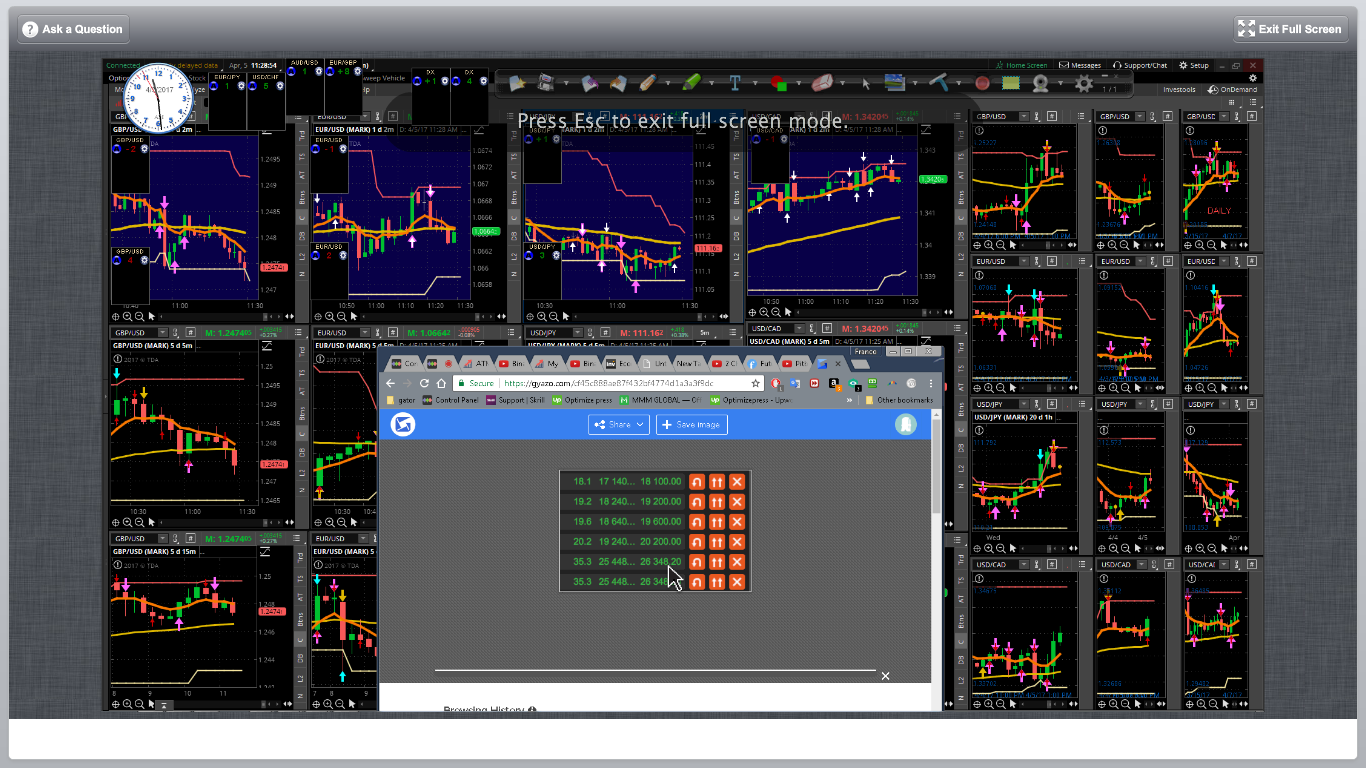Open the Setup menu in thinkorswim
The height and width of the screenshot is (768, 1366).
(1194, 66)
